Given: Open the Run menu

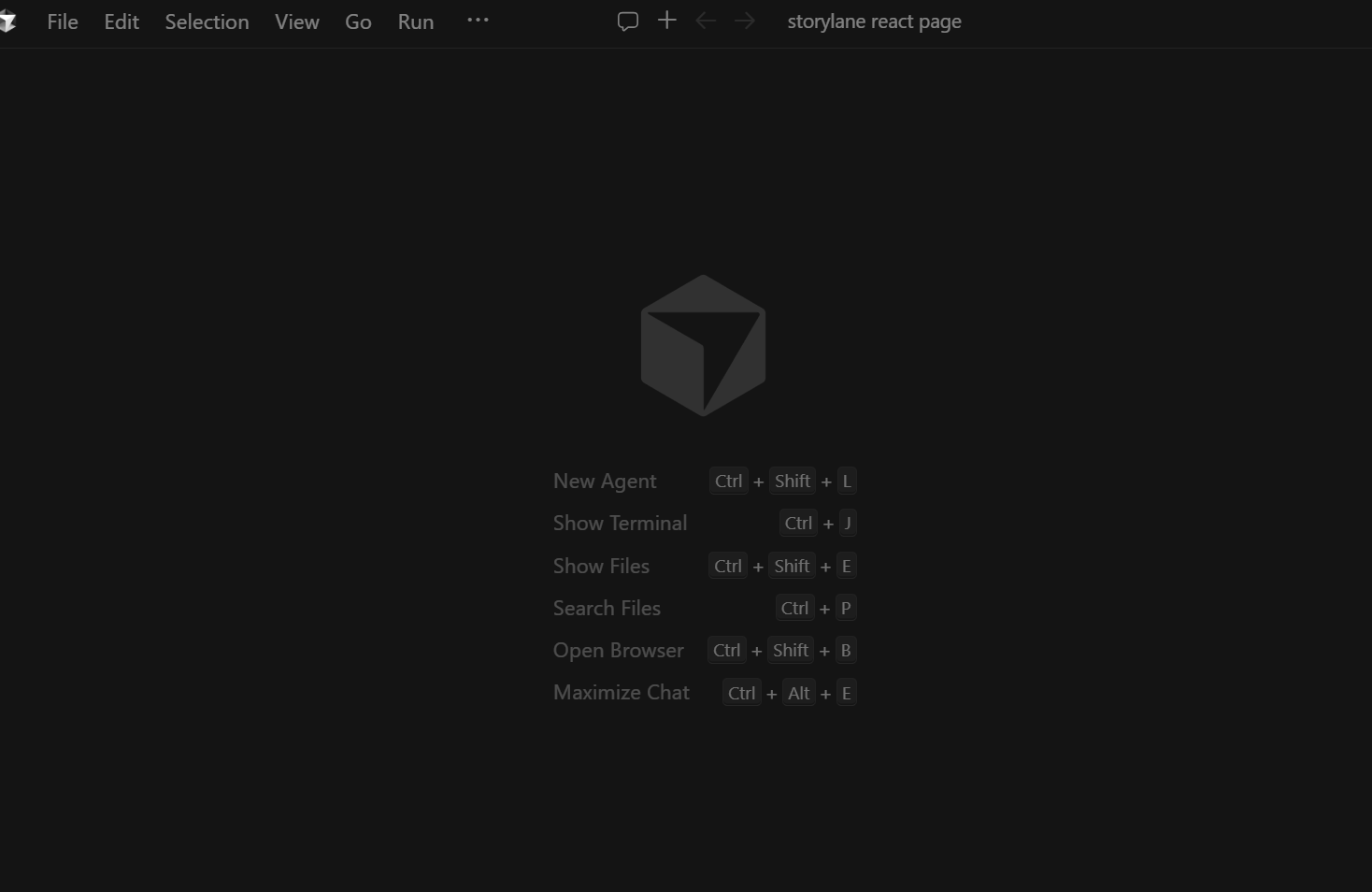Looking at the screenshot, I should (416, 22).
